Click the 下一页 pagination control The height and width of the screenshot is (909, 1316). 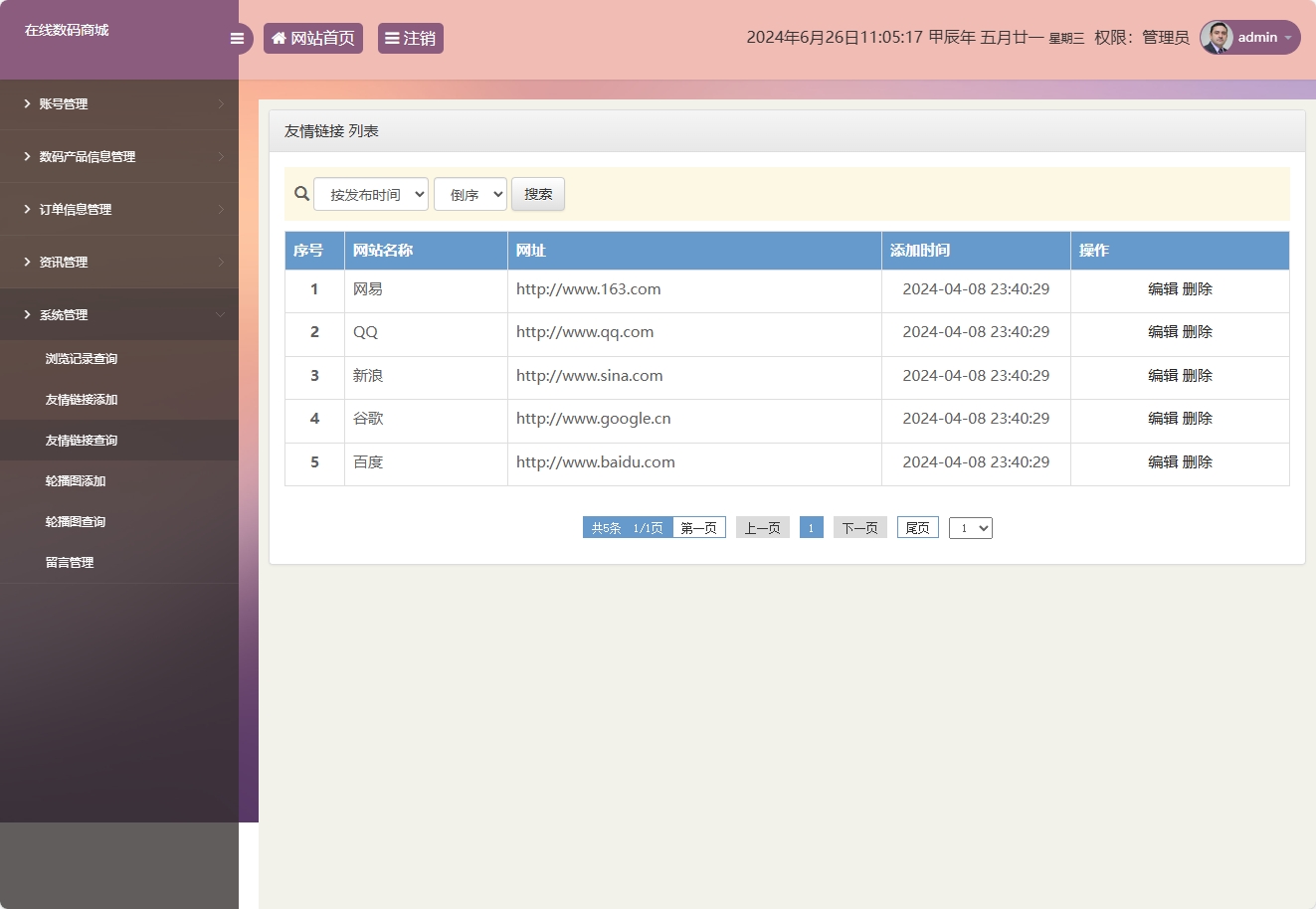coord(859,527)
